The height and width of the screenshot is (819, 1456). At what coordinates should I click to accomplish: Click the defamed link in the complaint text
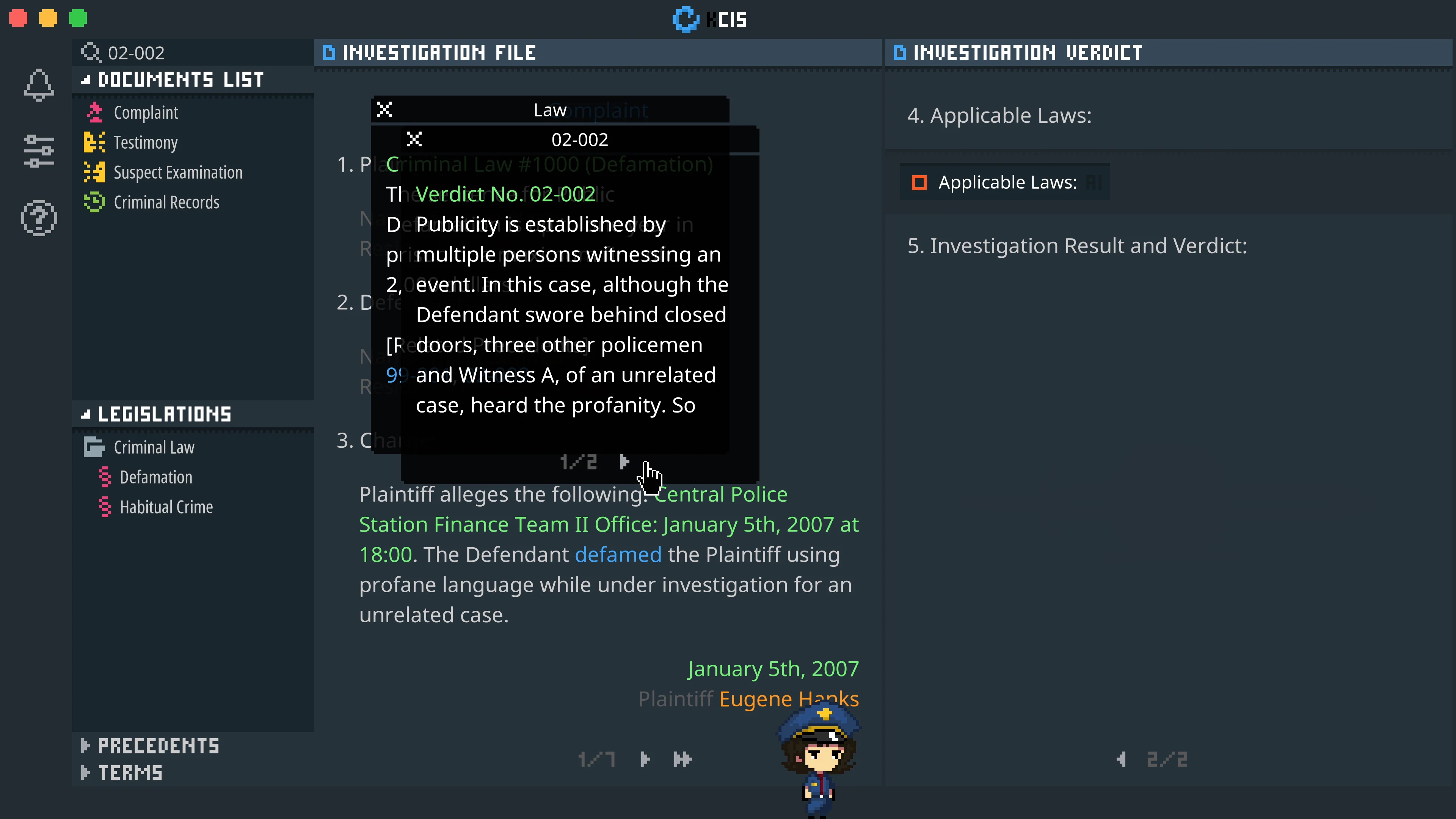[x=618, y=554]
